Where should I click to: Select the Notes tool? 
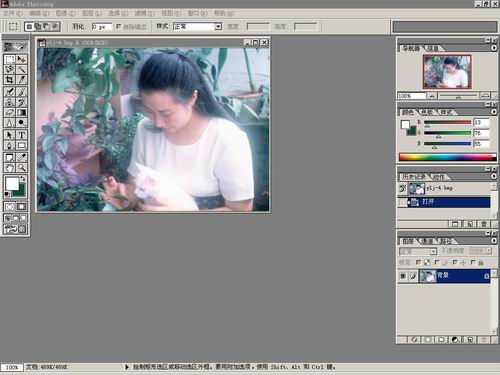coord(9,157)
